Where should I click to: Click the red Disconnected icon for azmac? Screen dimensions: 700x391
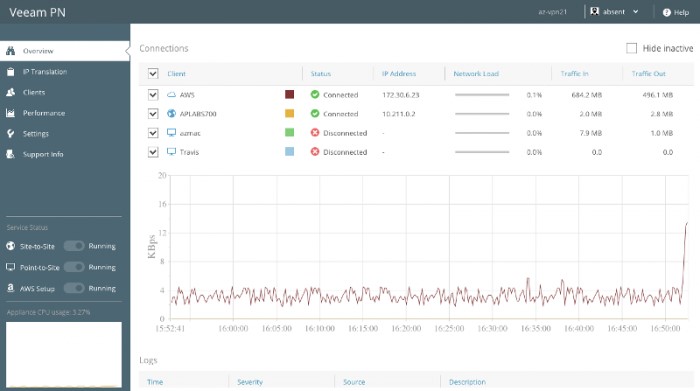coord(315,133)
